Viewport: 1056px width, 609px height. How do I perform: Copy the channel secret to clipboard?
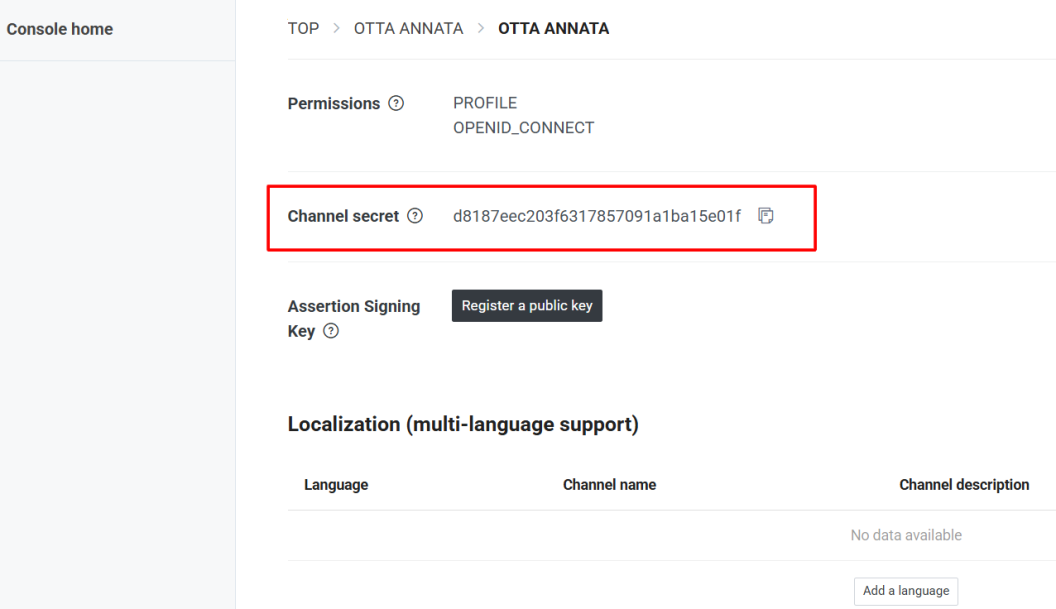coord(766,216)
